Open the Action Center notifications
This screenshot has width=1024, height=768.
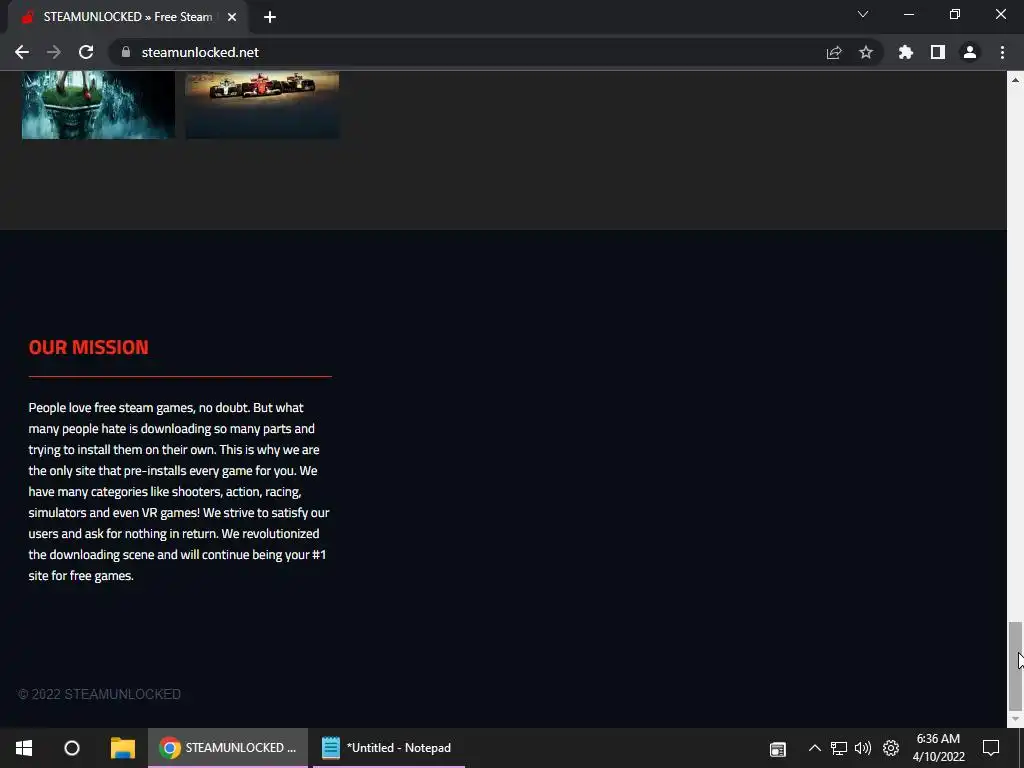[991, 748]
